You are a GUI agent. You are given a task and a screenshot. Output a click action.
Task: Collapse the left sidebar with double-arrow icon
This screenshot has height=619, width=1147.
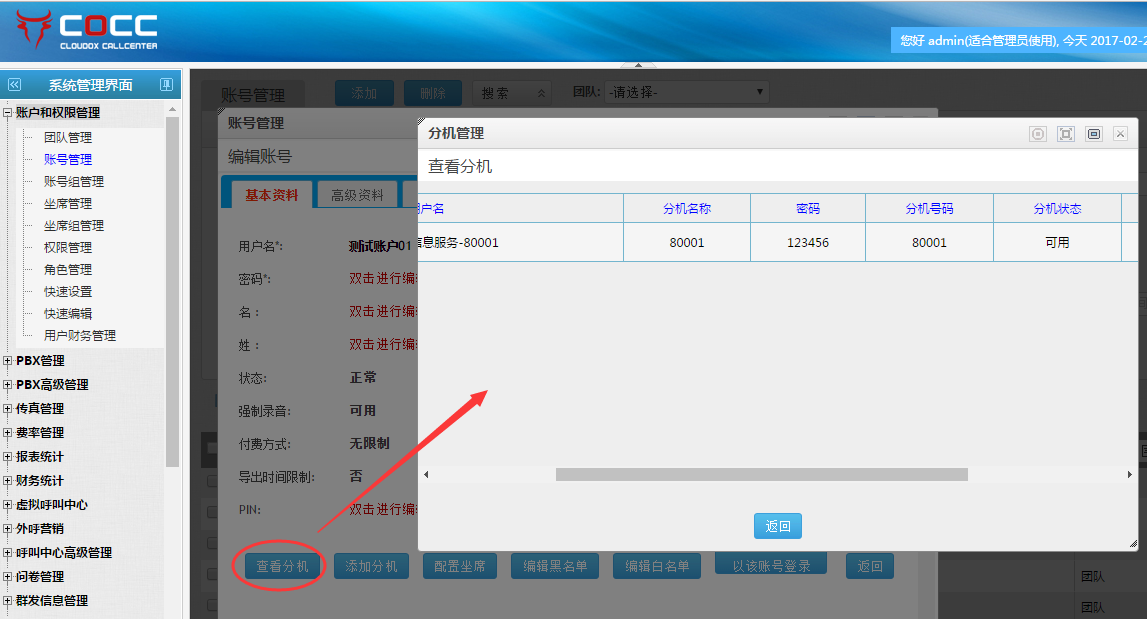pyautogui.click(x=14, y=85)
